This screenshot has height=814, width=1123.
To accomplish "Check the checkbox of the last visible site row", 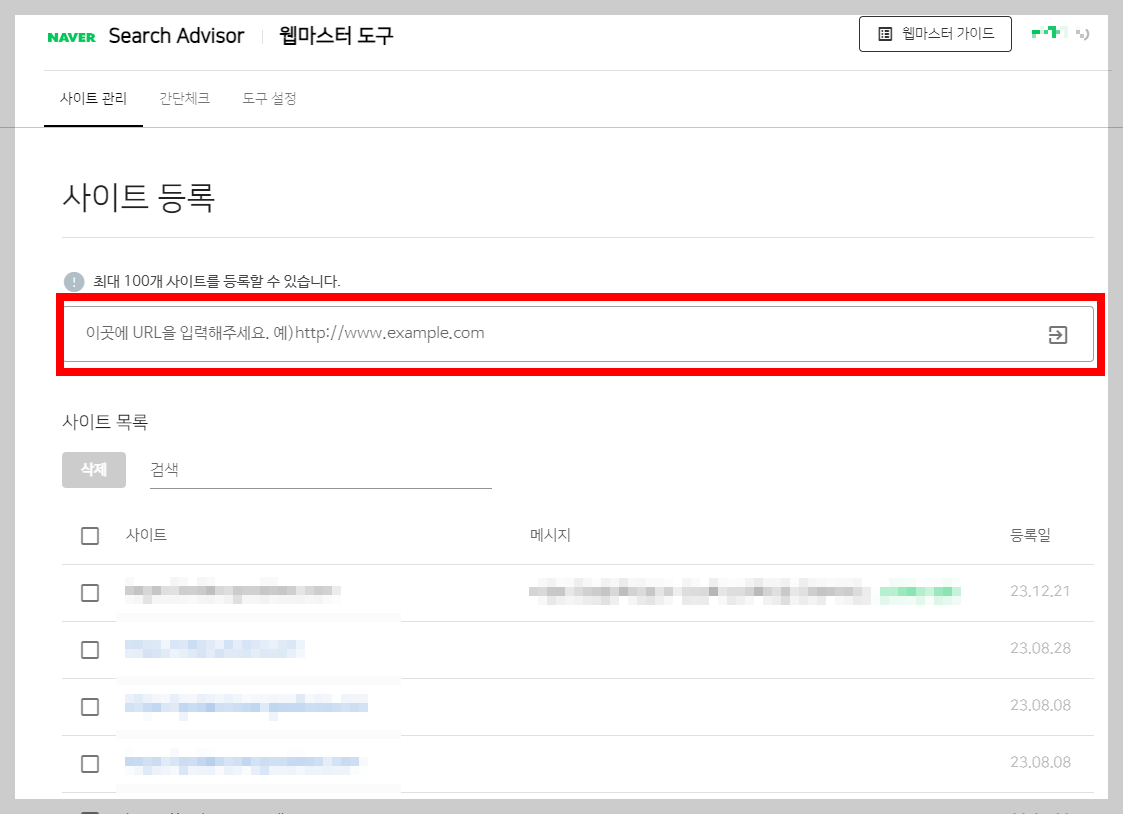I will 89,763.
